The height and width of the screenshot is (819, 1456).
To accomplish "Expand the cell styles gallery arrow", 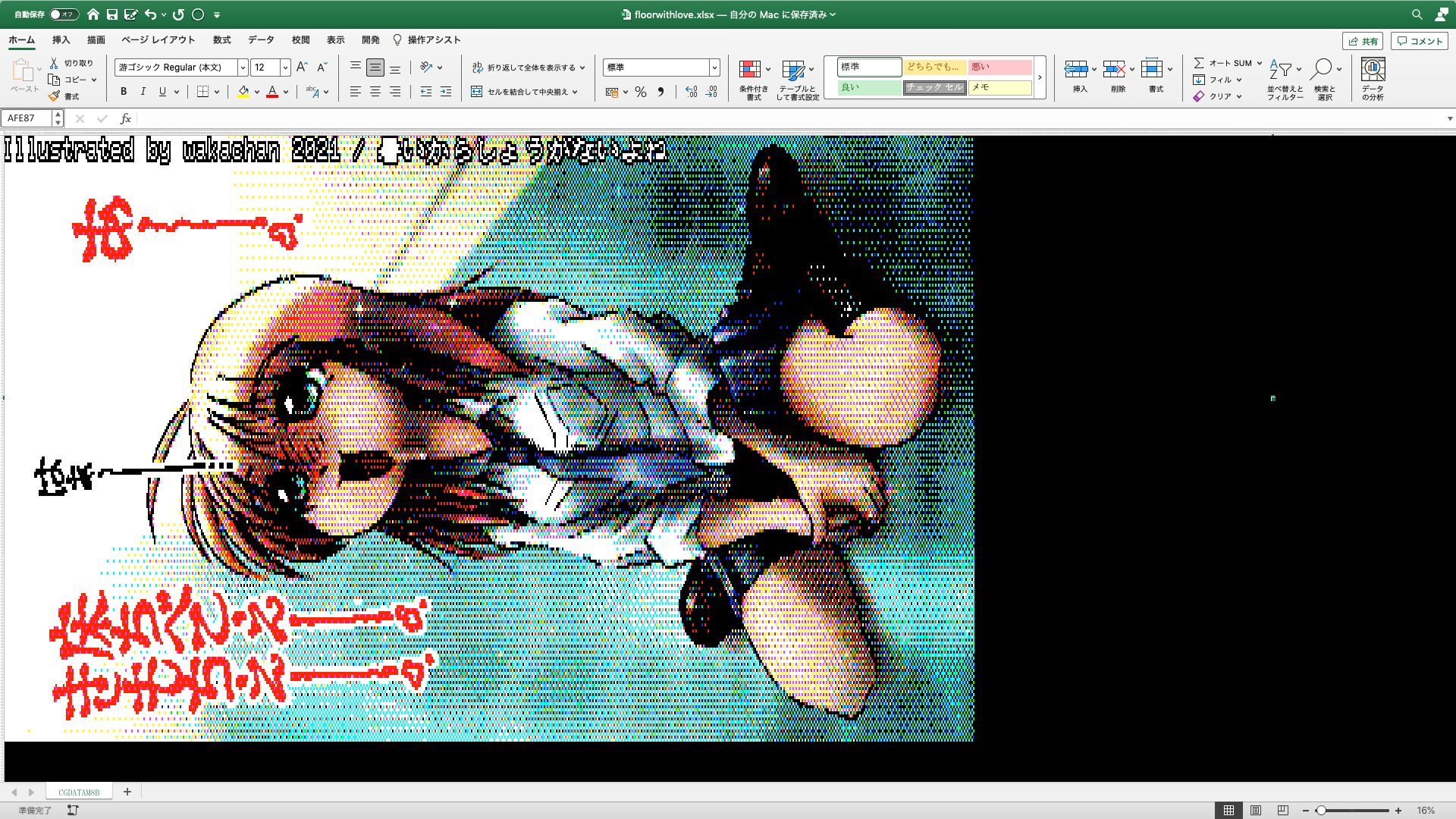I will [x=1040, y=77].
